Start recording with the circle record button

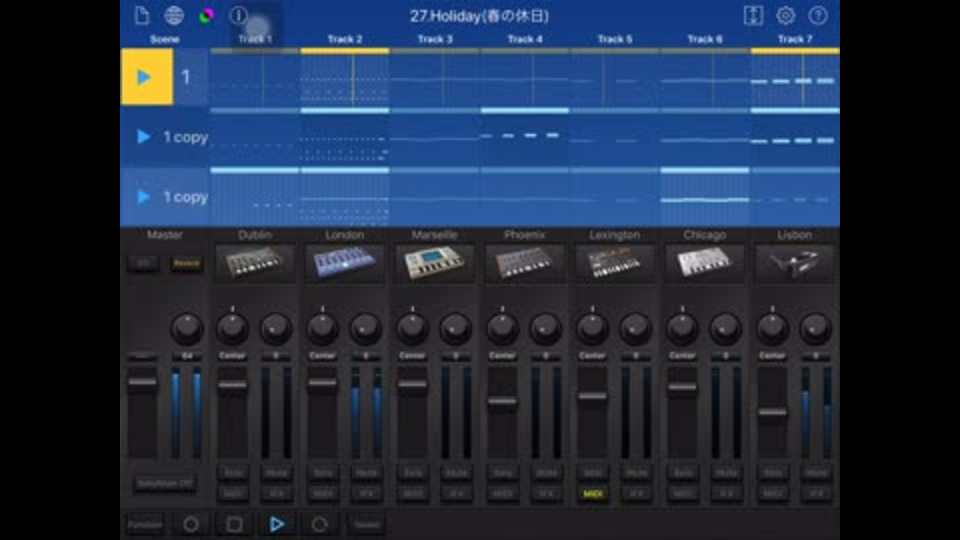pyautogui.click(x=191, y=524)
